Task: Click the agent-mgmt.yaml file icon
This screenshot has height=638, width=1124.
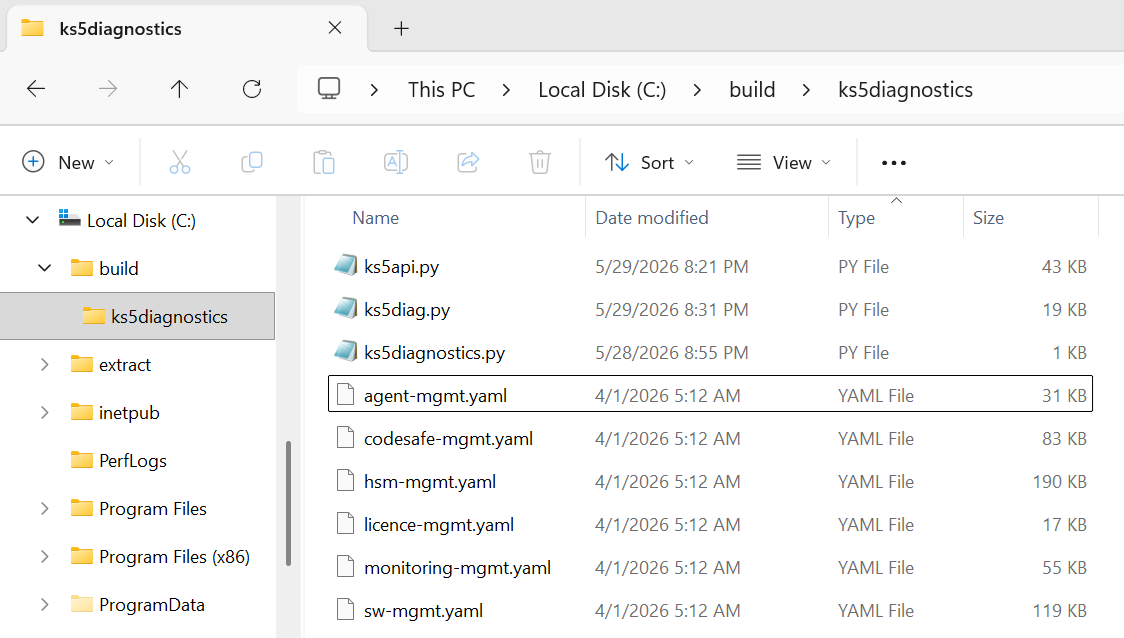Action: coord(346,395)
